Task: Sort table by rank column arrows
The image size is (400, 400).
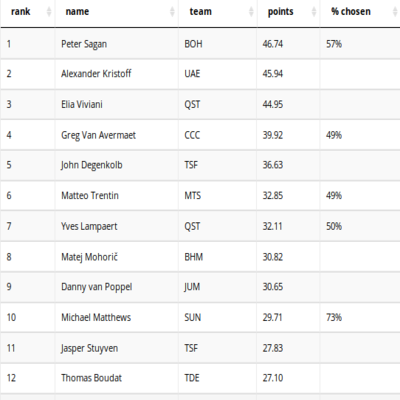Action: coord(49,12)
